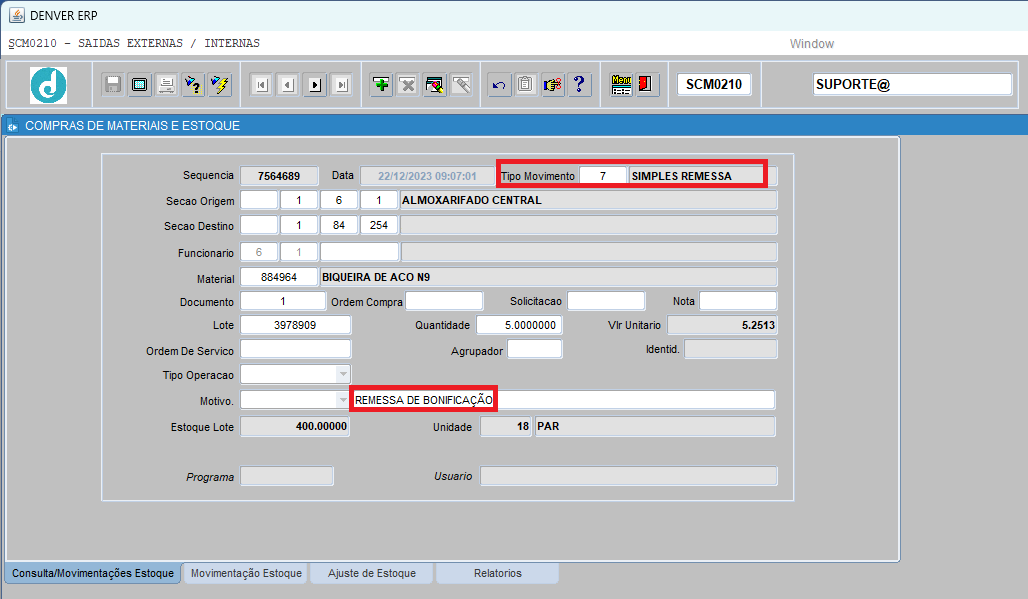Click Tipo Movimento code field 7
1028x599 pixels.
603,176
